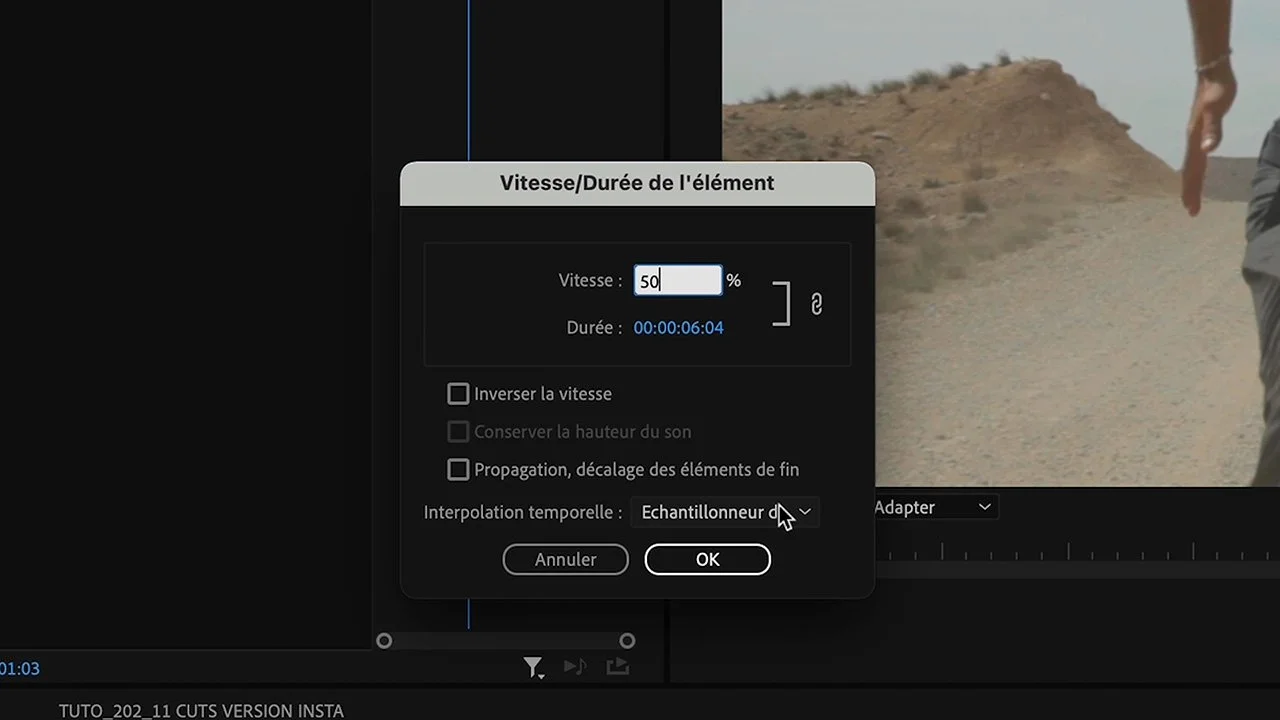Click the Annuler button
Image resolution: width=1280 pixels, height=720 pixels.
click(566, 560)
